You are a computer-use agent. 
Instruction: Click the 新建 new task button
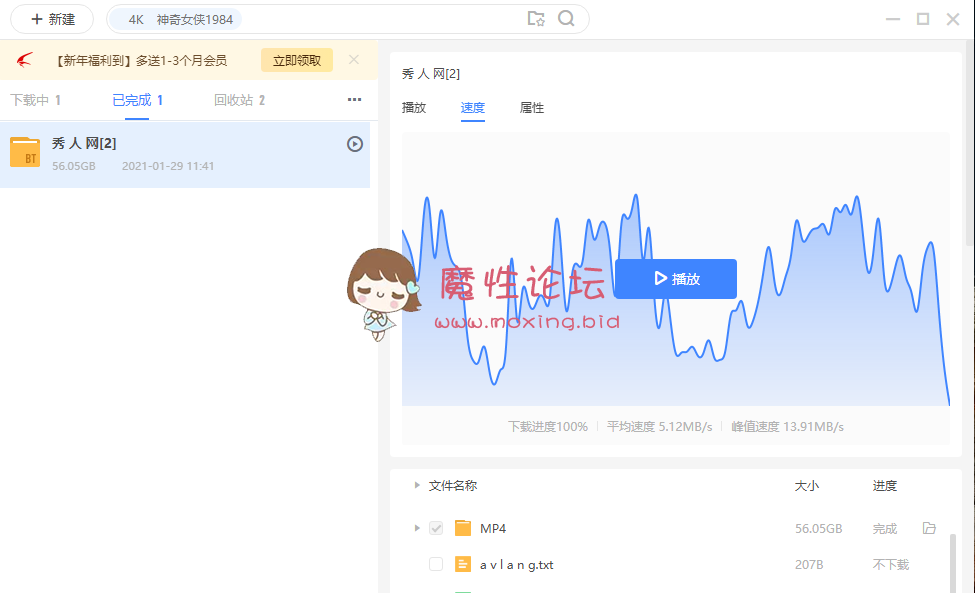52,19
